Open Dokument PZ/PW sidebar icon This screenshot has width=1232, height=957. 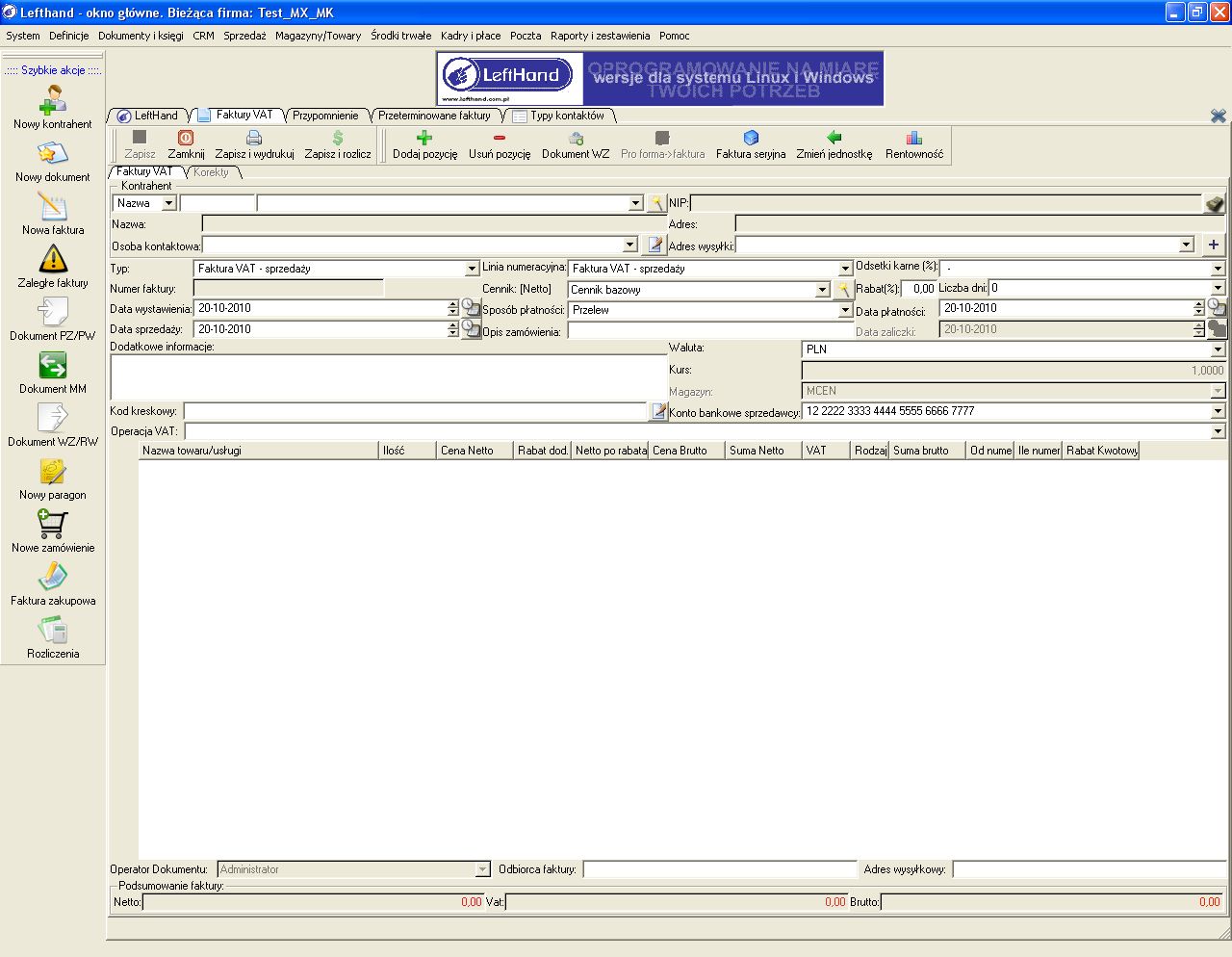coord(53,312)
